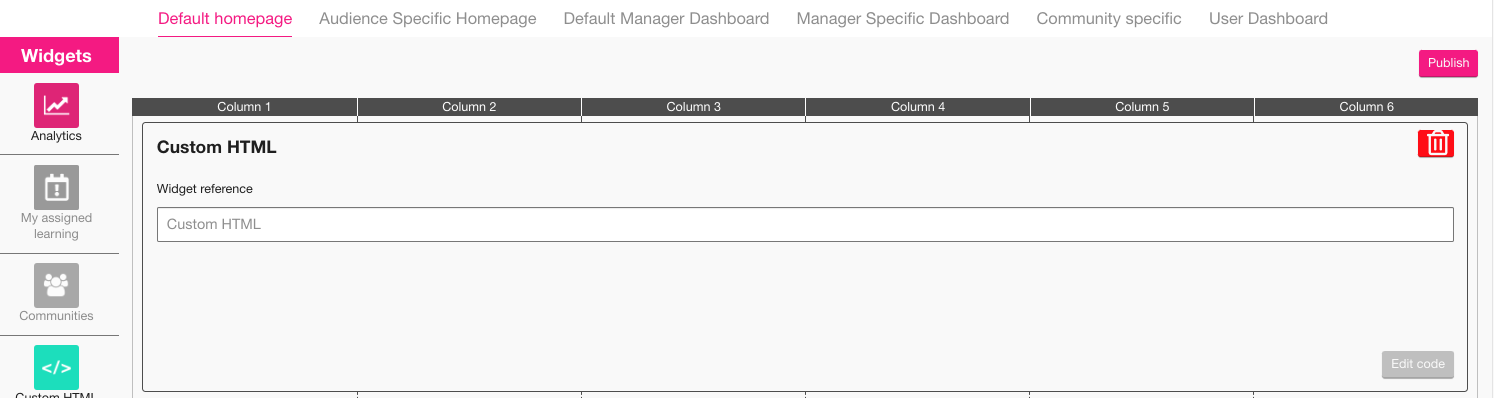Switch to Community specific tab

click(1109, 18)
